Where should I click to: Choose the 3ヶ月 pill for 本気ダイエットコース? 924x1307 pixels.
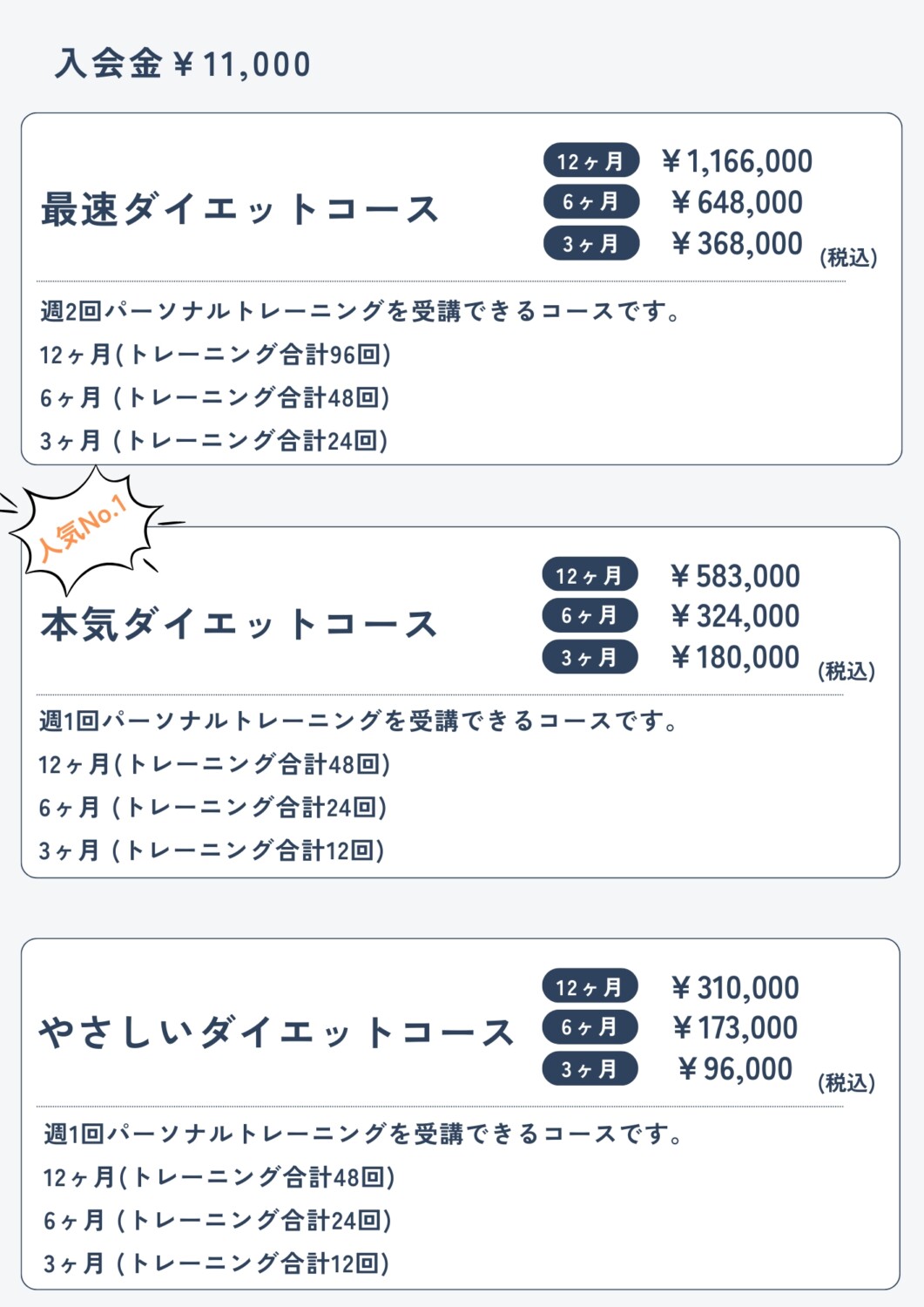coord(590,657)
